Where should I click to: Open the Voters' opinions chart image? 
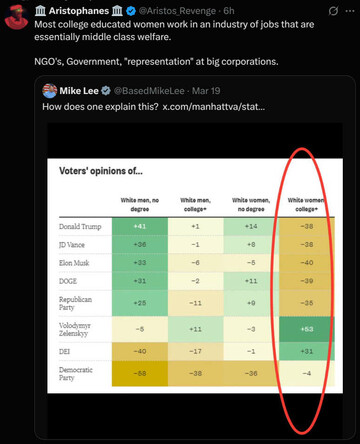(195, 276)
